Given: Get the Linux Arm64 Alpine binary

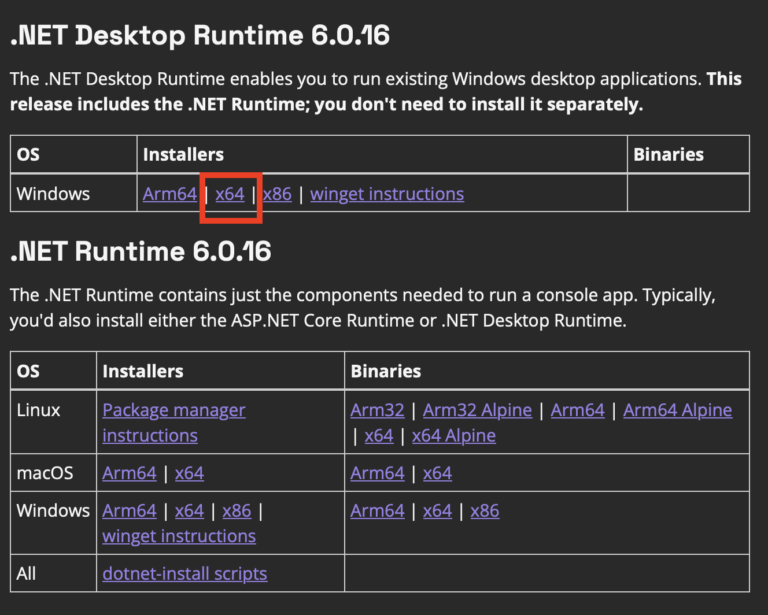Looking at the screenshot, I should tap(677, 410).
